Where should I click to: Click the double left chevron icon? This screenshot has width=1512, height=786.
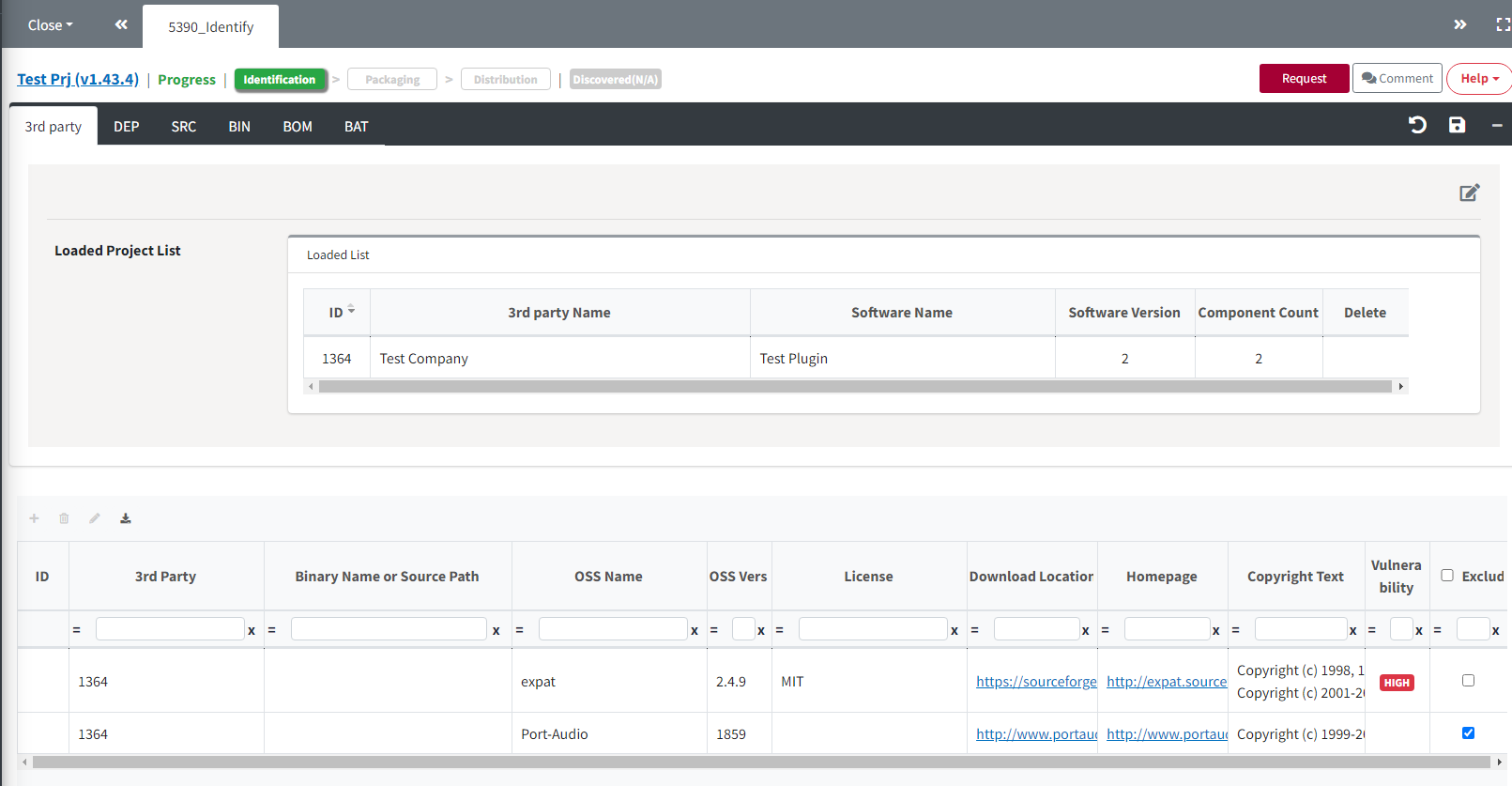point(121,24)
